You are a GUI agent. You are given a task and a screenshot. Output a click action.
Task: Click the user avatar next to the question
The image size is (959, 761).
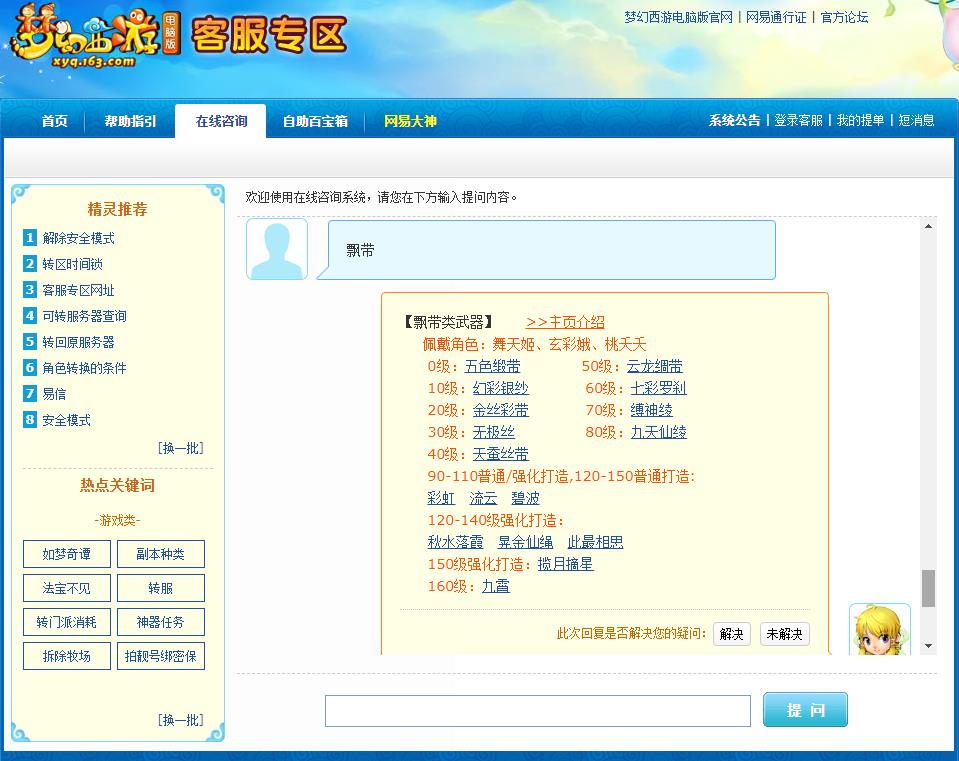coord(275,248)
